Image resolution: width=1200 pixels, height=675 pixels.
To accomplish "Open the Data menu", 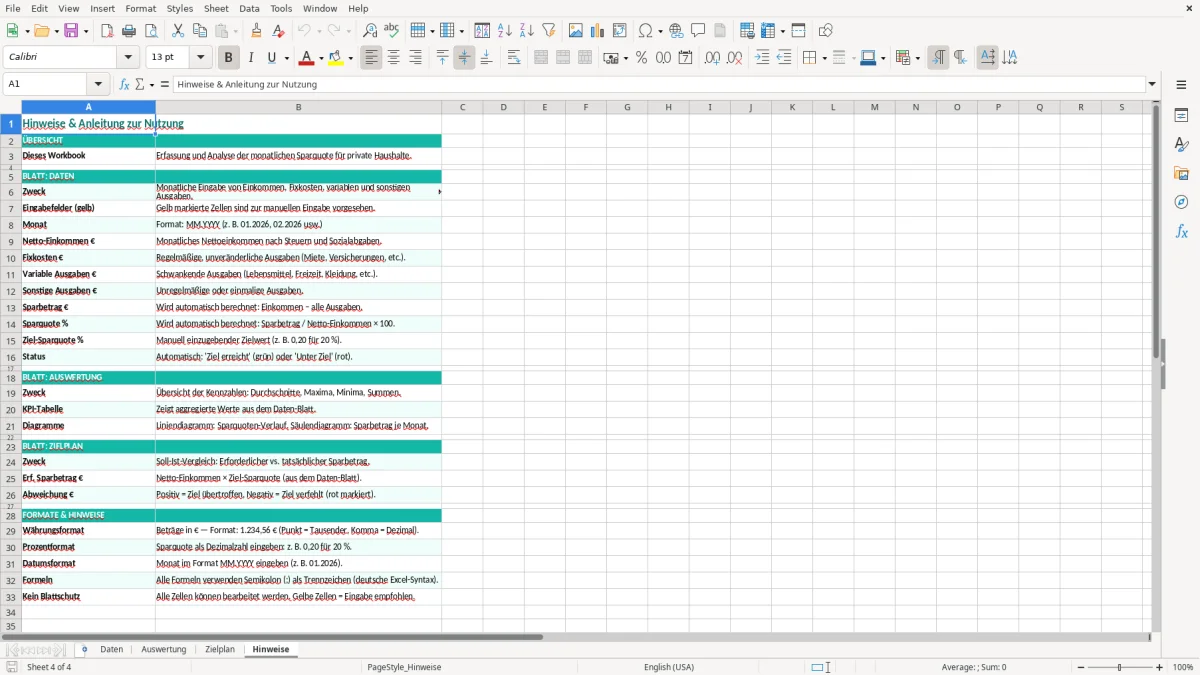I will coord(249,8).
